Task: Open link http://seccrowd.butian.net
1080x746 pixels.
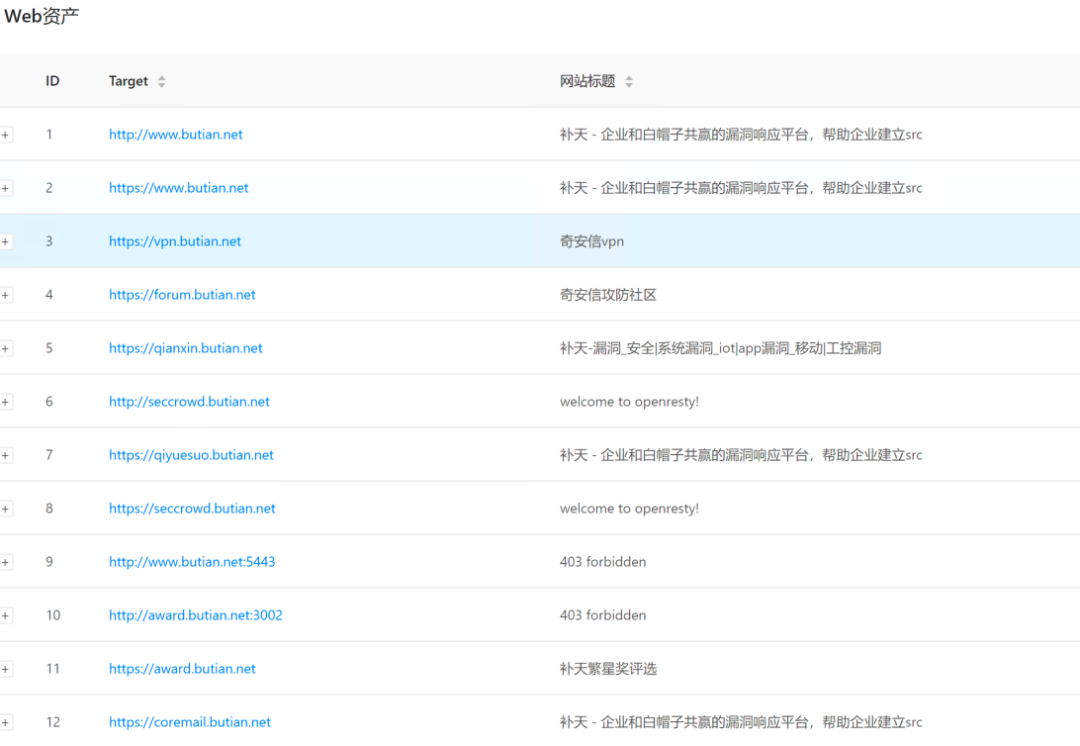Action: (189, 402)
